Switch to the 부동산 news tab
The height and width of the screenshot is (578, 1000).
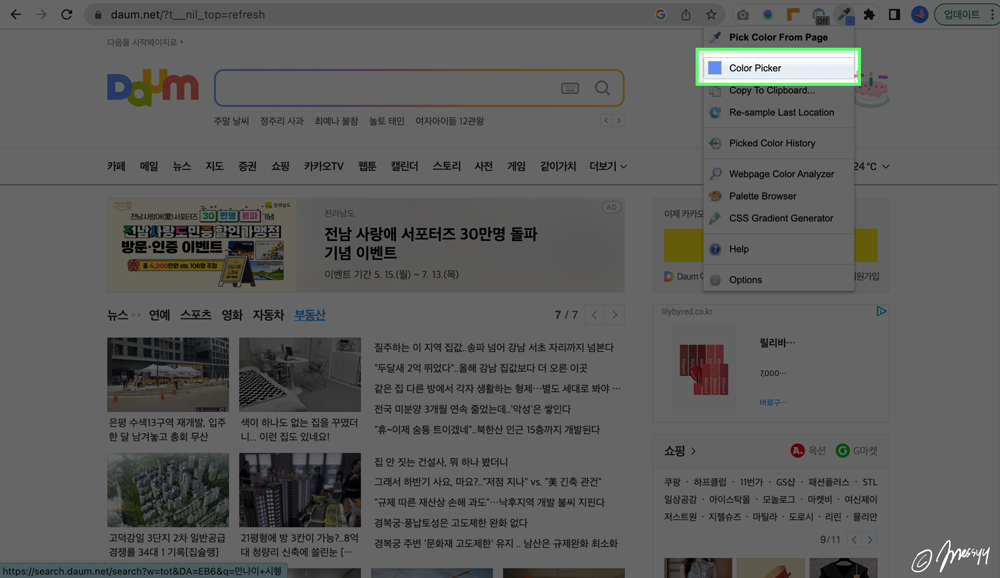[x=310, y=315]
